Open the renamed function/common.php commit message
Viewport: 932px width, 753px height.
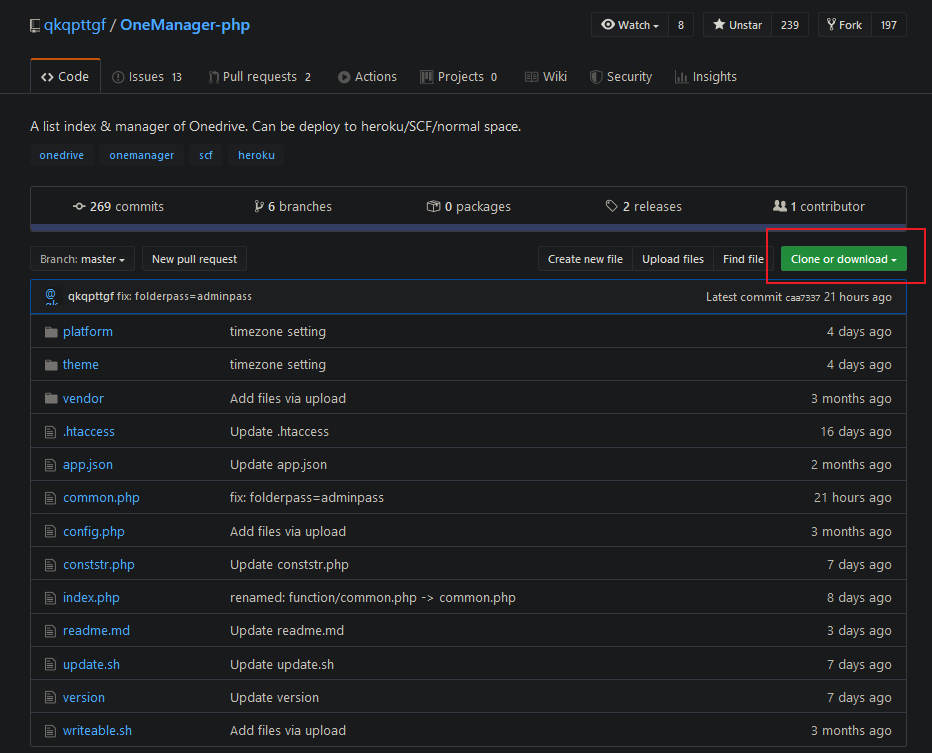373,598
